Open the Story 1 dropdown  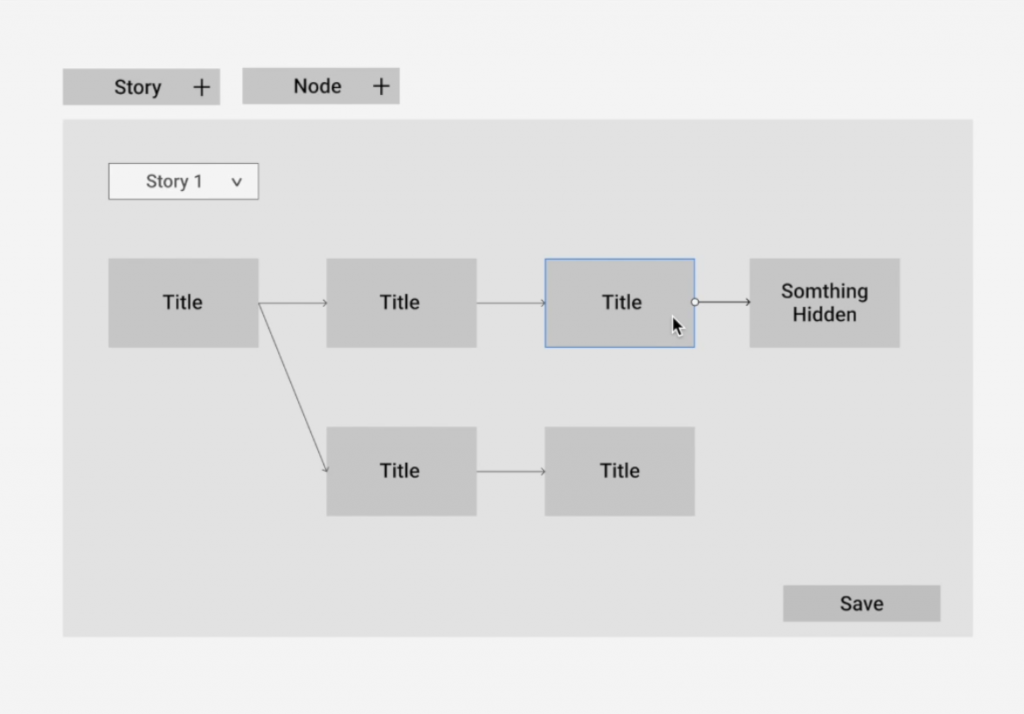click(x=184, y=182)
